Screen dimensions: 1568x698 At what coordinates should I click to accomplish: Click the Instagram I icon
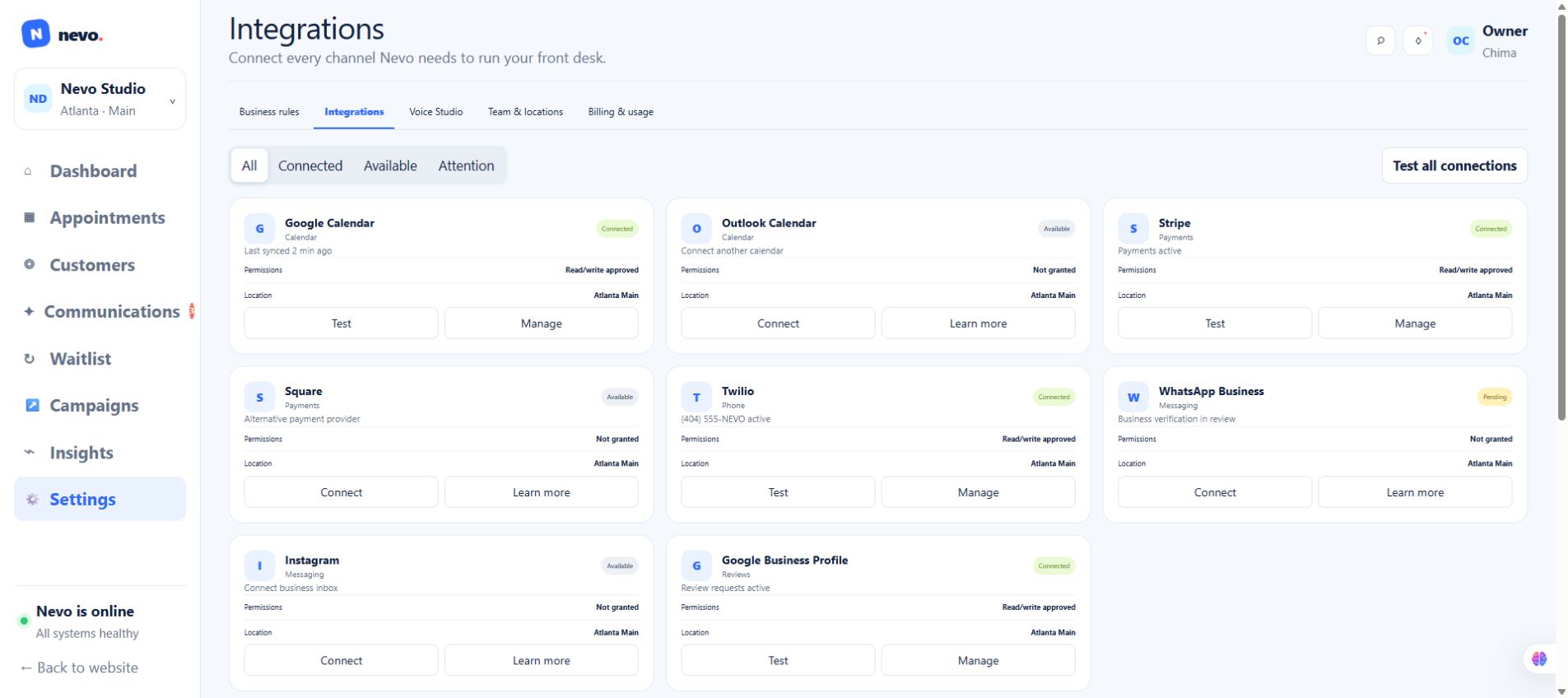click(x=259, y=566)
